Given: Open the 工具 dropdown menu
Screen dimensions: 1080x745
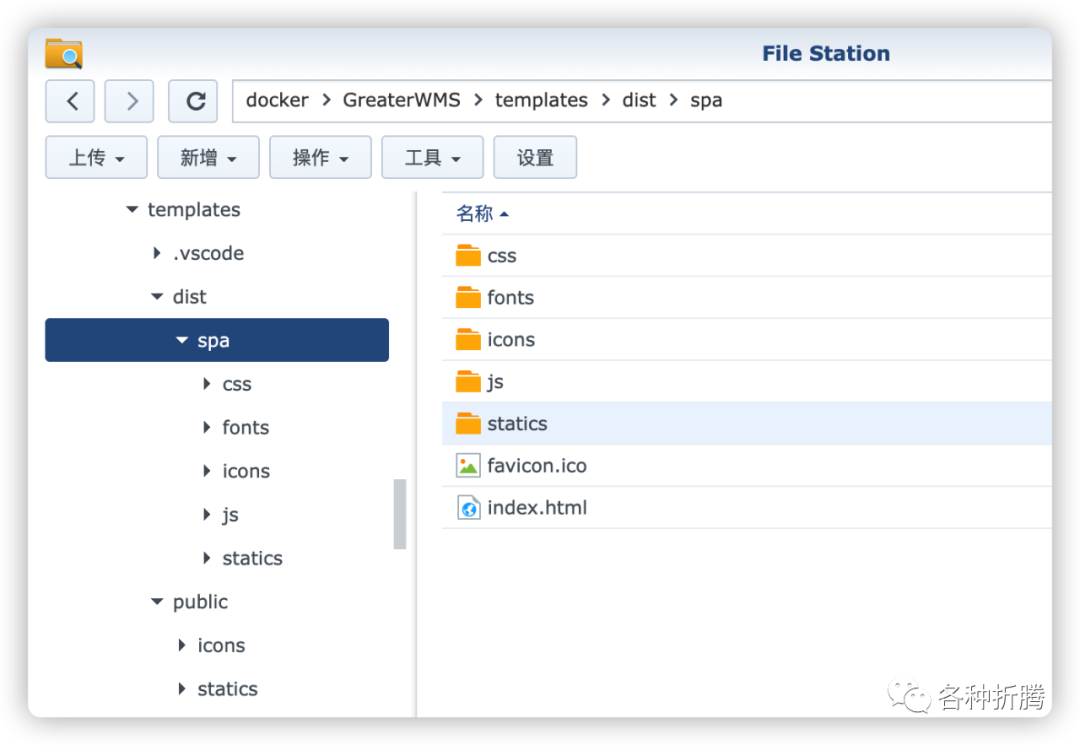Looking at the screenshot, I should [x=432, y=158].
